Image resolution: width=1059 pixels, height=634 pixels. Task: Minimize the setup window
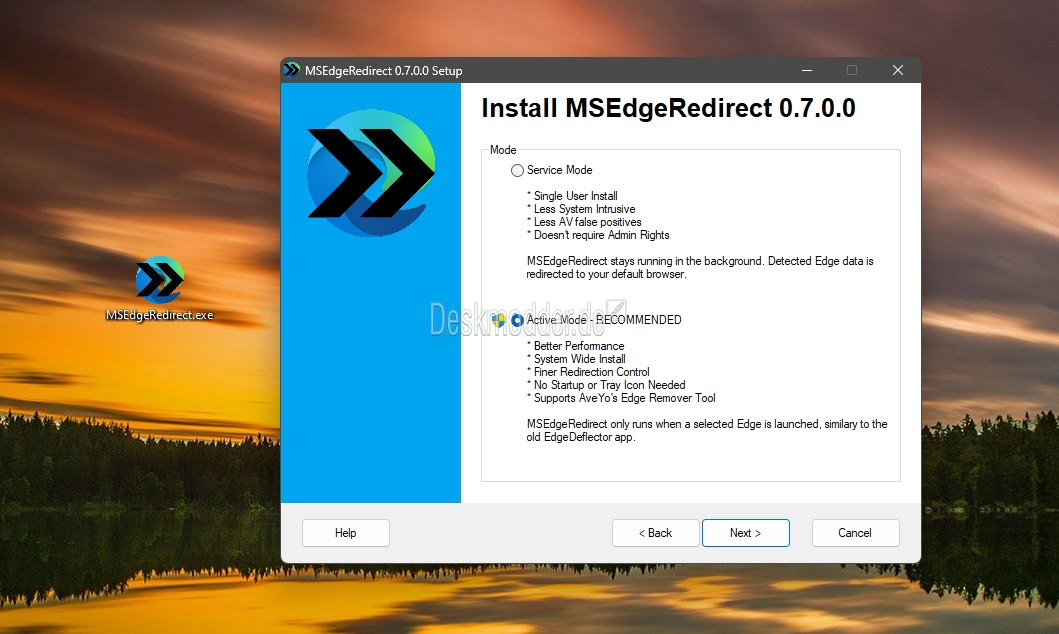pos(806,70)
